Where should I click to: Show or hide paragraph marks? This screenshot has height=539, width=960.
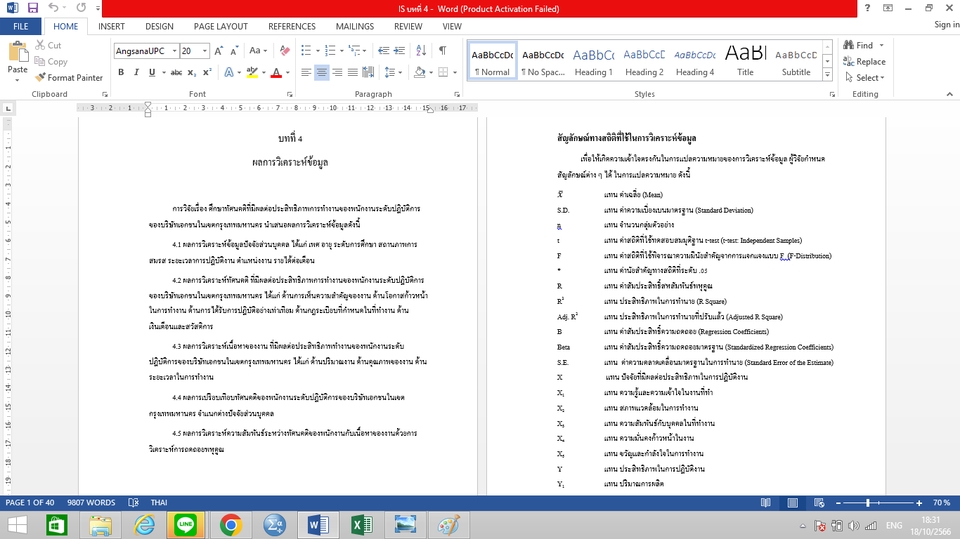pyautogui.click(x=443, y=51)
